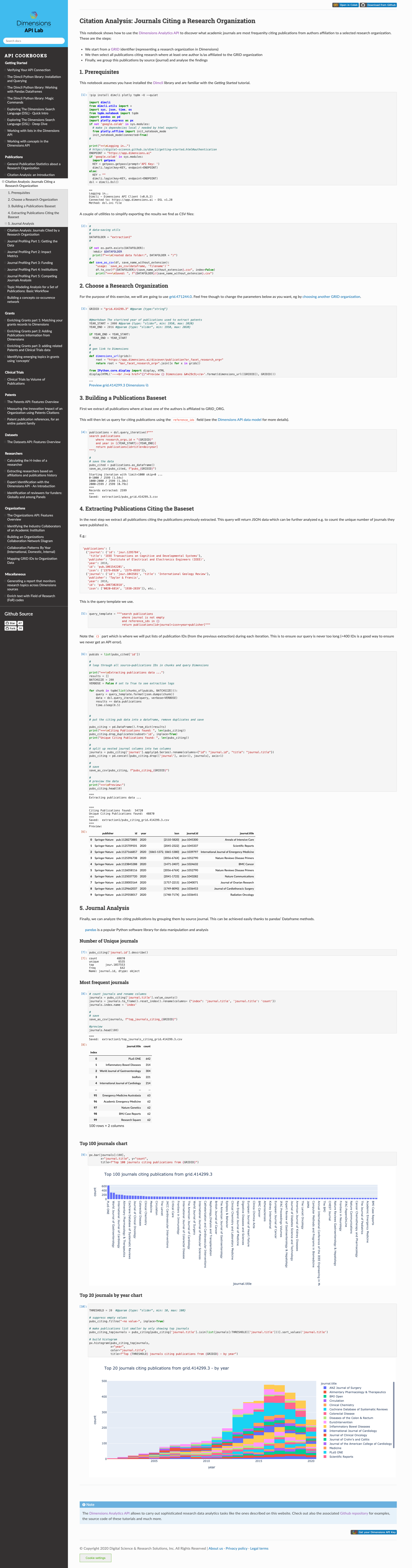Screen dimensions: 412x1568
Task: Open Preview grid.414299.3 Dimensions link
Action: (118, 385)
